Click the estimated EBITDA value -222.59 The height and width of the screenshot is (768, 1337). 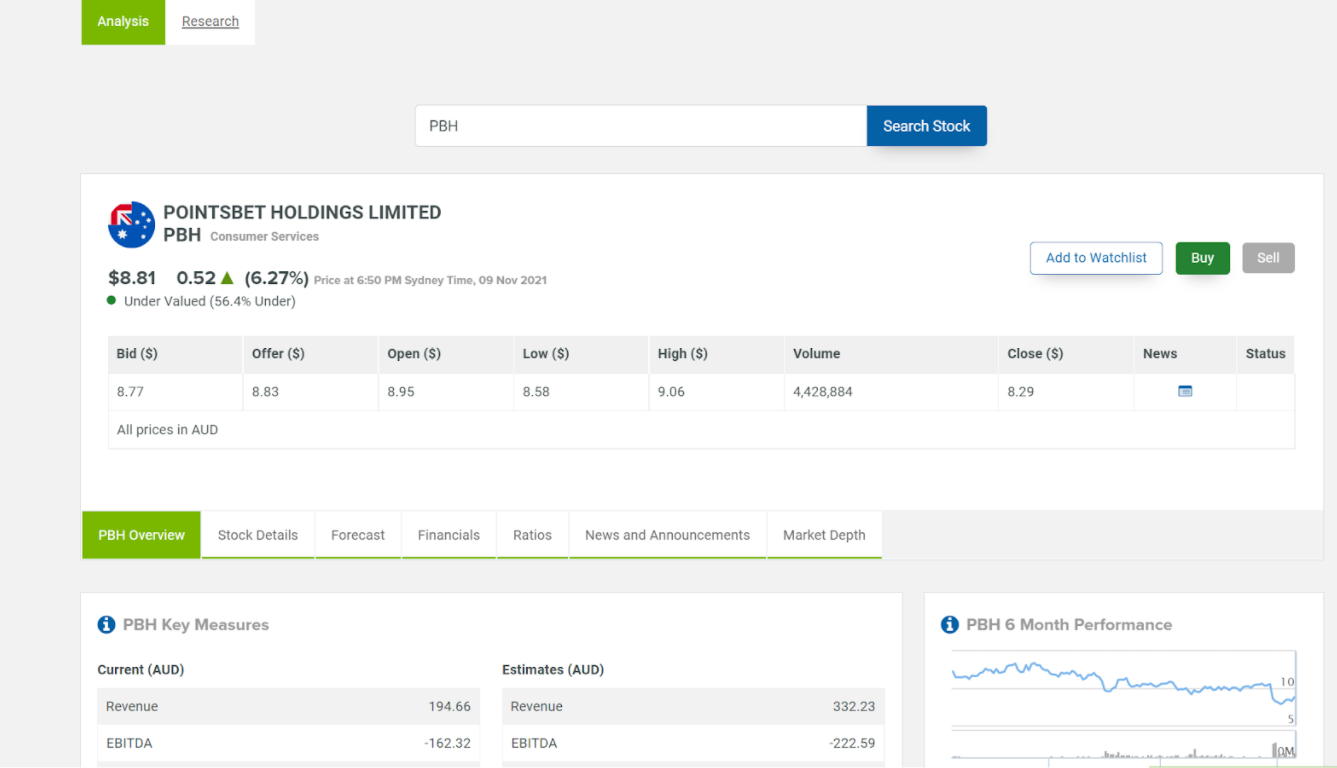[852, 744]
